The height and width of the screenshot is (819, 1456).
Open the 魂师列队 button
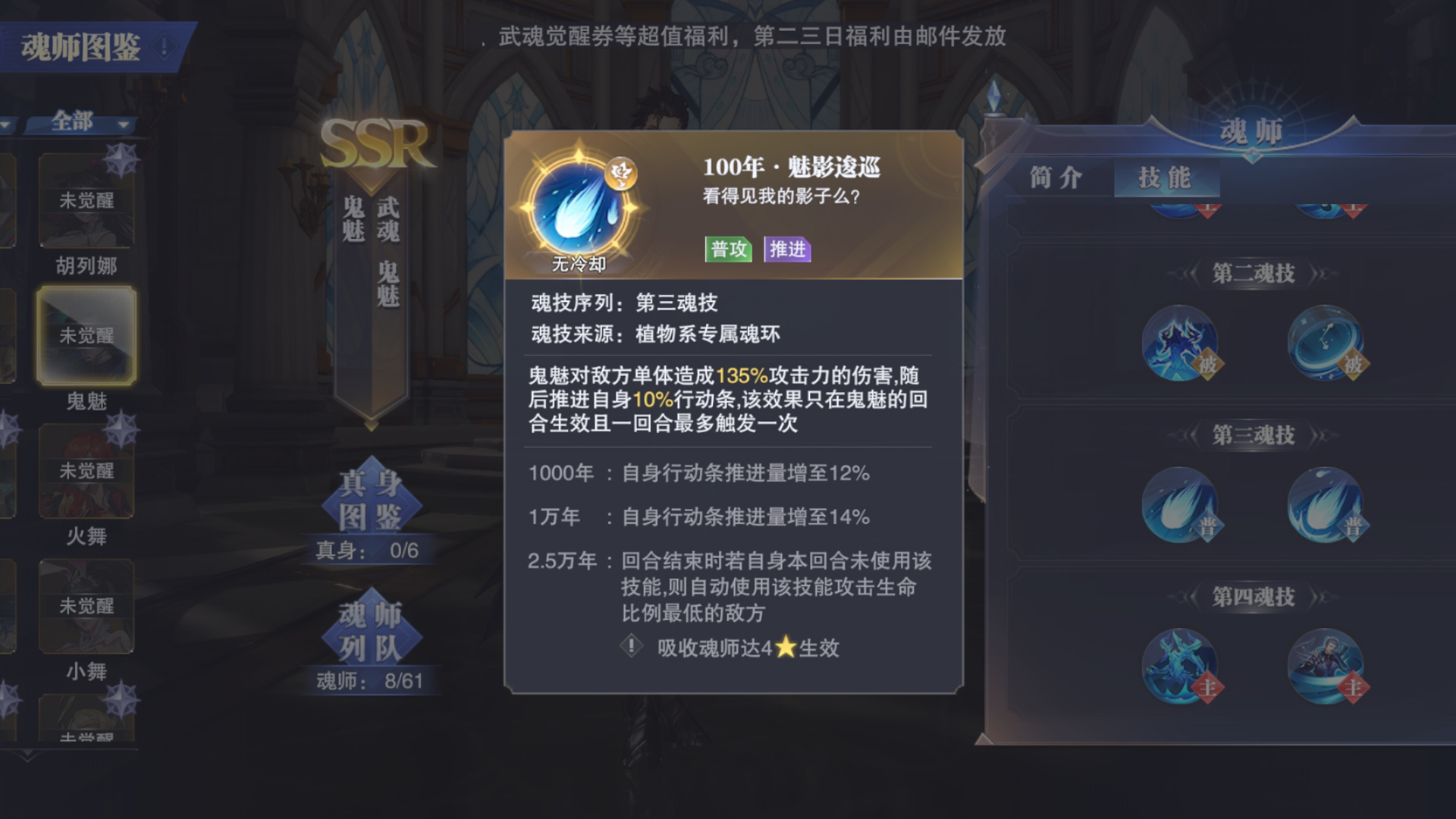coord(371,631)
